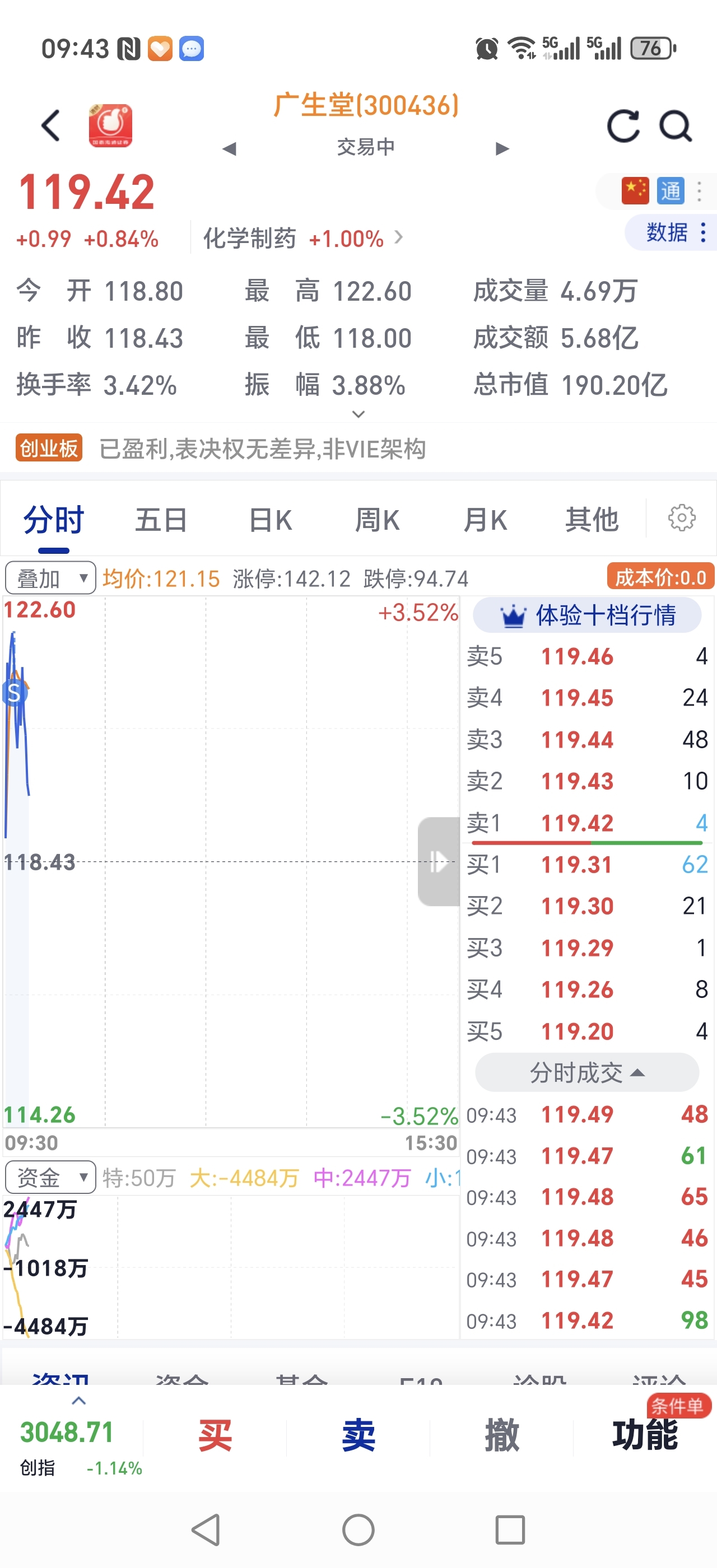The image size is (717, 1568).
Task: Tap the China flag market icon
Action: pyautogui.click(x=635, y=190)
